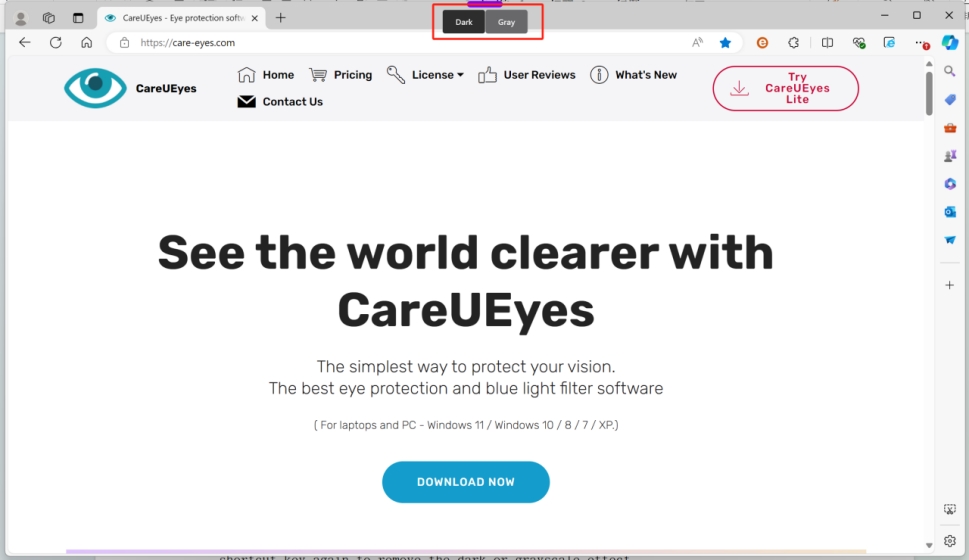Open the Extensions puzzle icon

tap(793, 43)
